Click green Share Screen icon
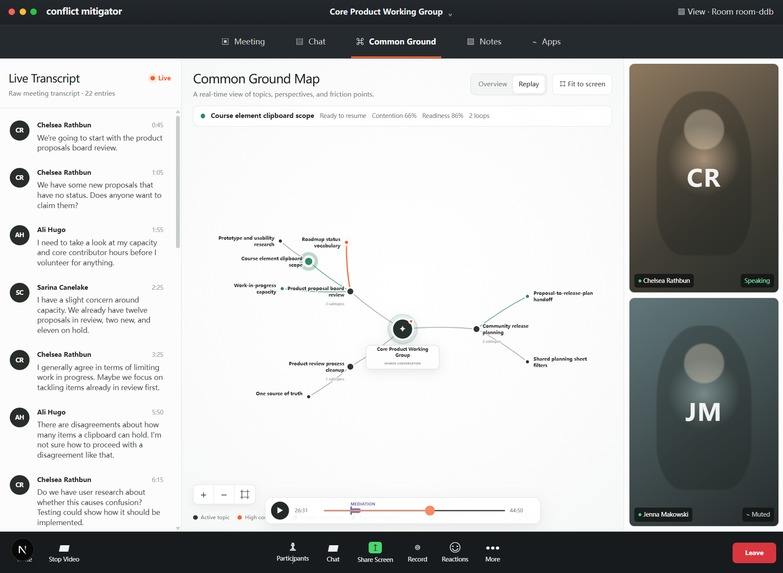783x573 pixels. [x=375, y=548]
